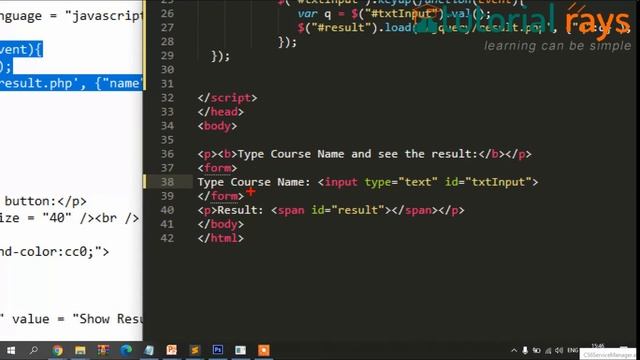Click the closing head tag

click(220, 112)
